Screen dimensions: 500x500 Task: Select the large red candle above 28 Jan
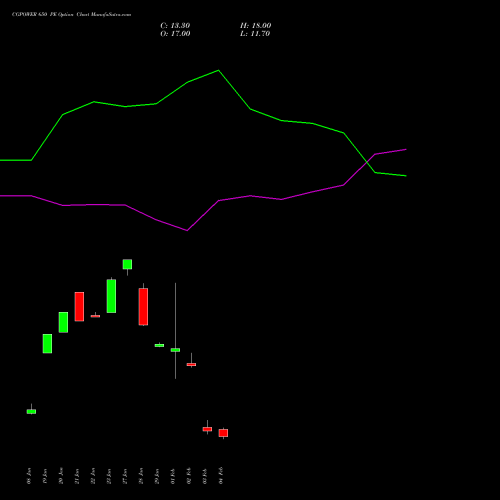tap(143, 307)
